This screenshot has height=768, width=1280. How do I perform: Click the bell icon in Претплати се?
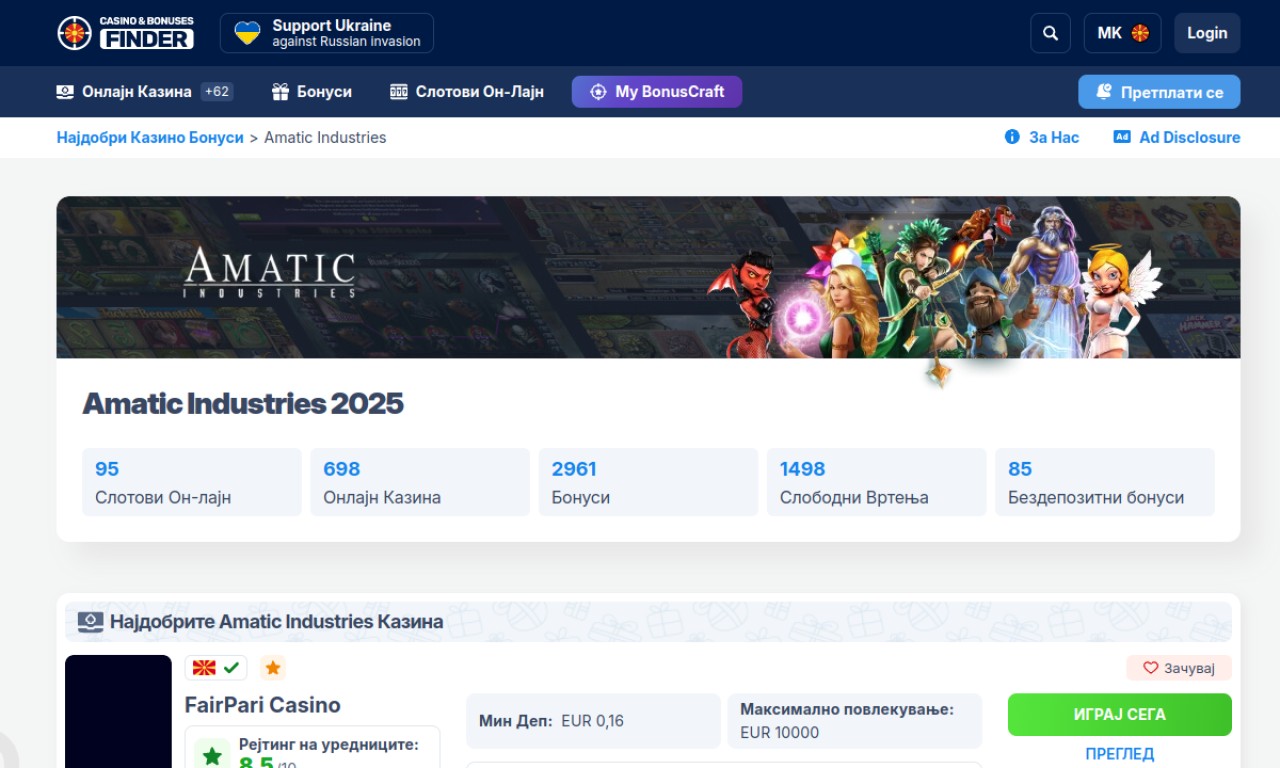[x=1104, y=92]
